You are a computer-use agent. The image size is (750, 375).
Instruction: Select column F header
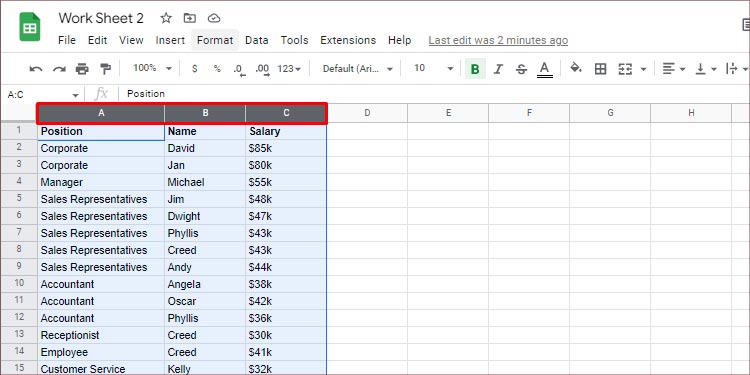(x=529, y=113)
